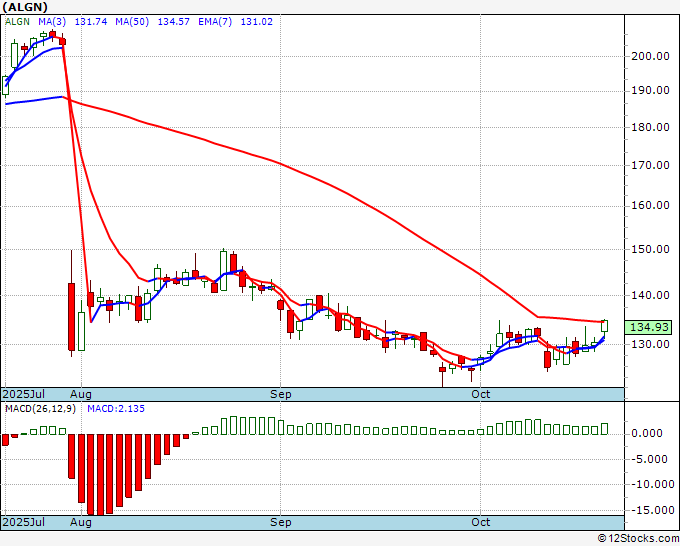The image size is (680, 546).
Task: Click the MA(3) value 131.74
Action: point(91,22)
